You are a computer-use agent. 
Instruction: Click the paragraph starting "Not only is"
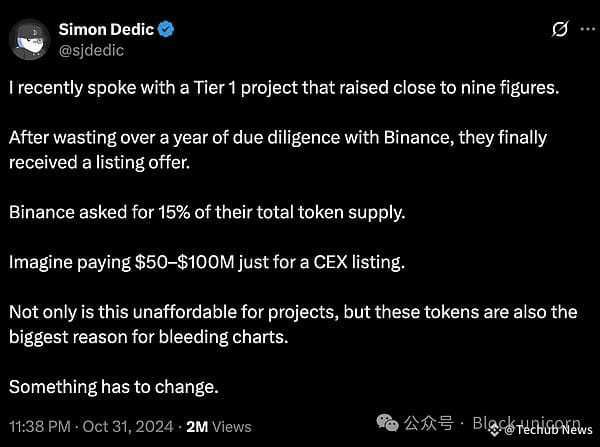point(293,325)
